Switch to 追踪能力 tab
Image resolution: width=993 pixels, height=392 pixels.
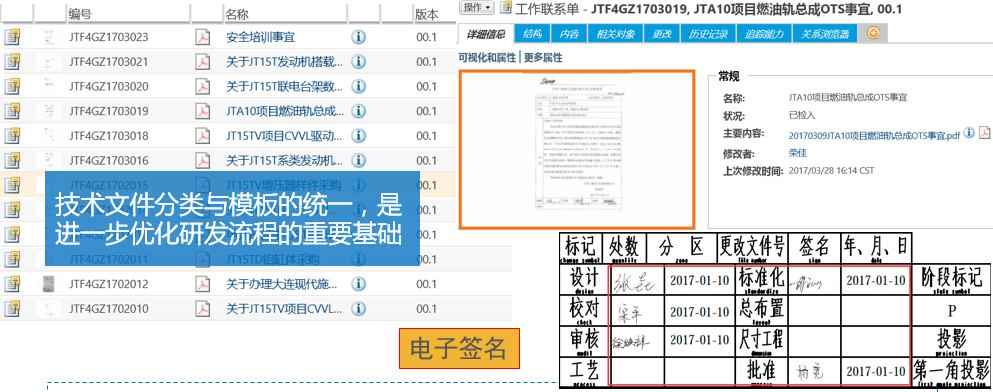(x=764, y=34)
